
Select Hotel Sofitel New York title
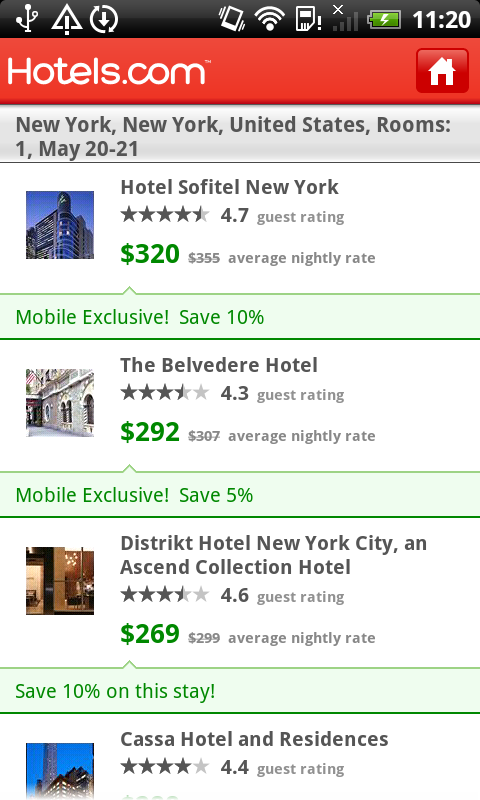tap(230, 187)
